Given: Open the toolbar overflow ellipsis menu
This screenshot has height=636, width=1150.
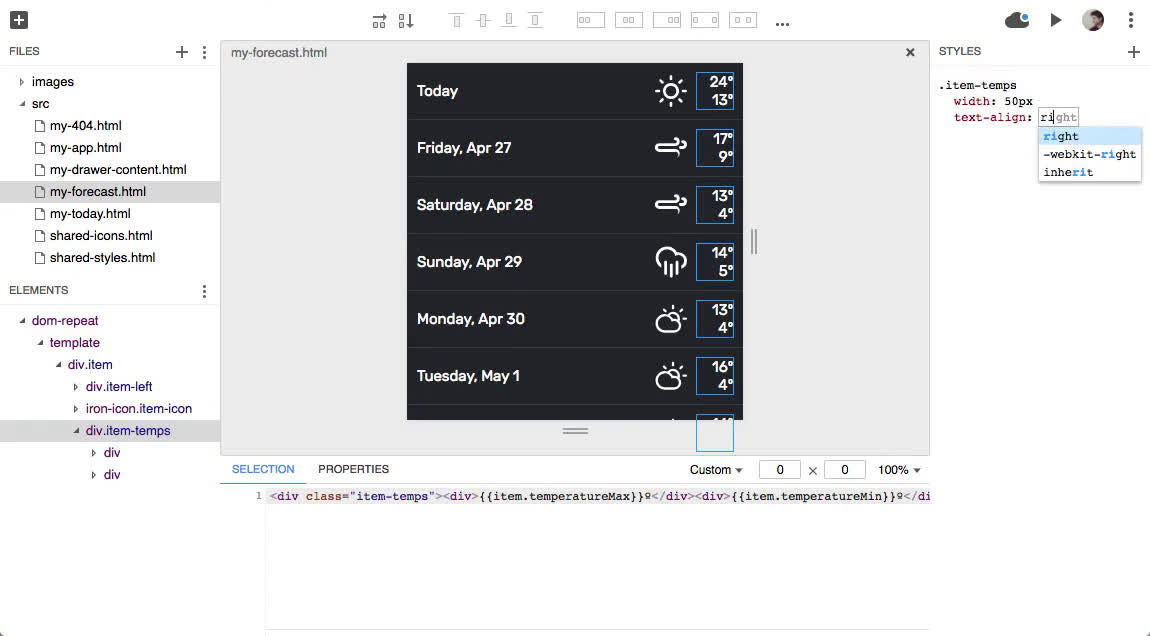Looking at the screenshot, I should click(782, 22).
